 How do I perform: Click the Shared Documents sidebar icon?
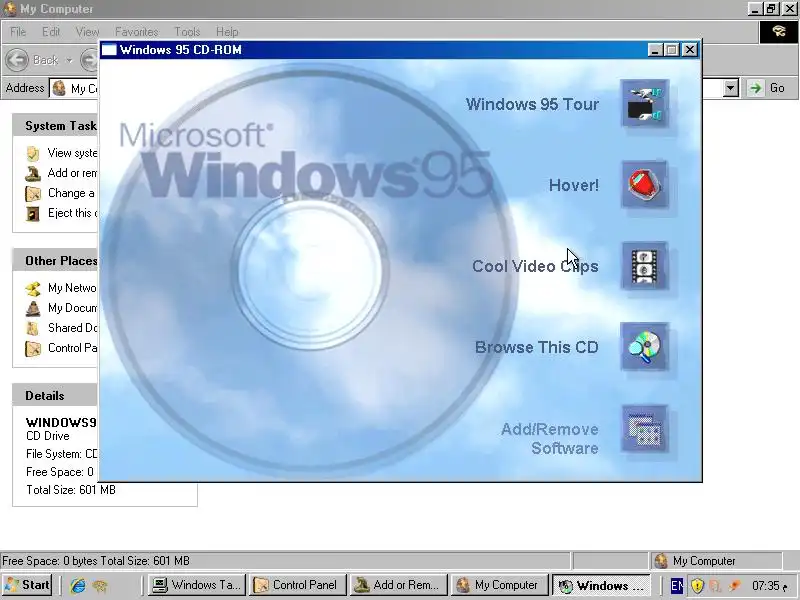33,328
